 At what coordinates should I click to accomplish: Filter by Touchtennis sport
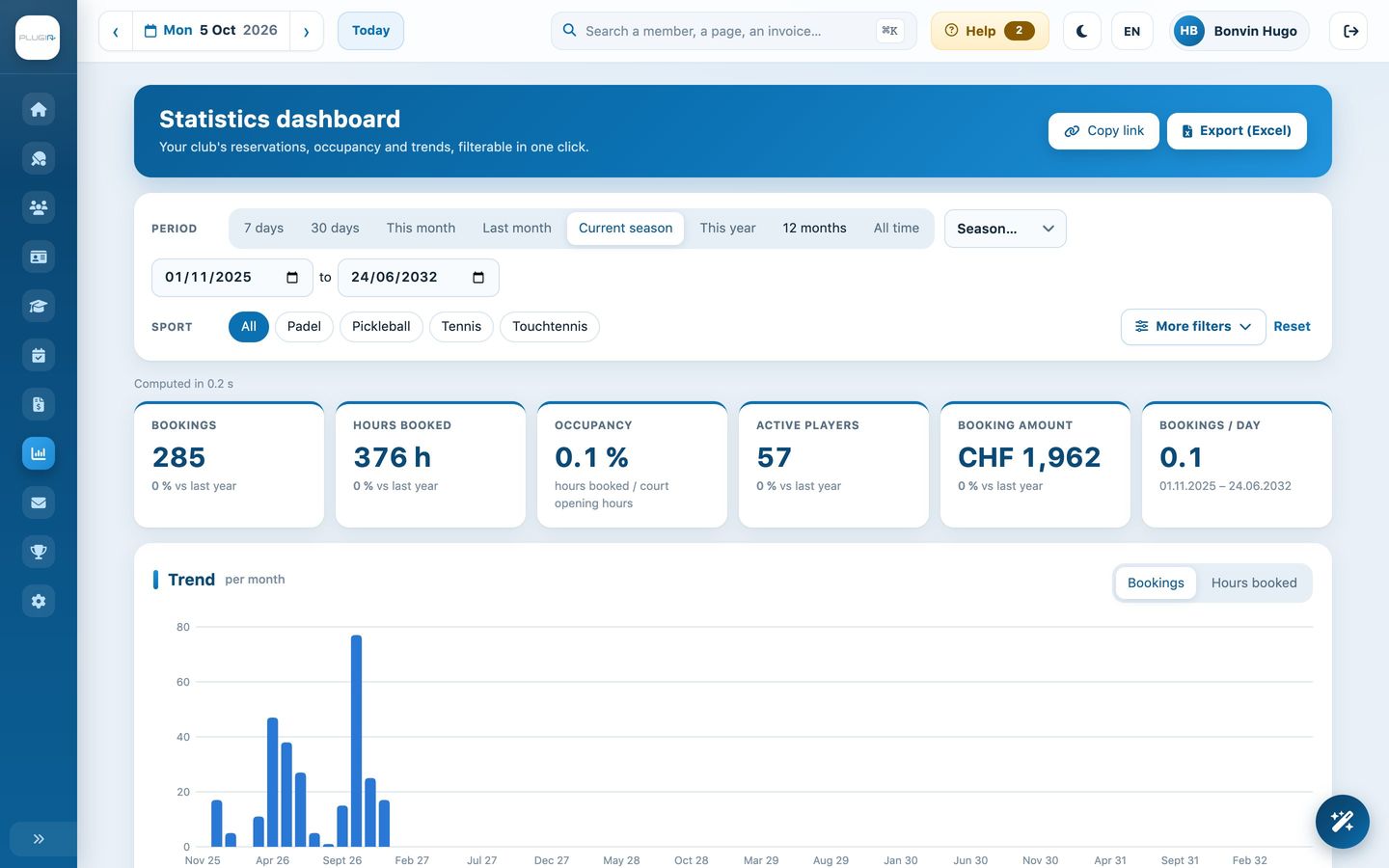[x=550, y=327]
